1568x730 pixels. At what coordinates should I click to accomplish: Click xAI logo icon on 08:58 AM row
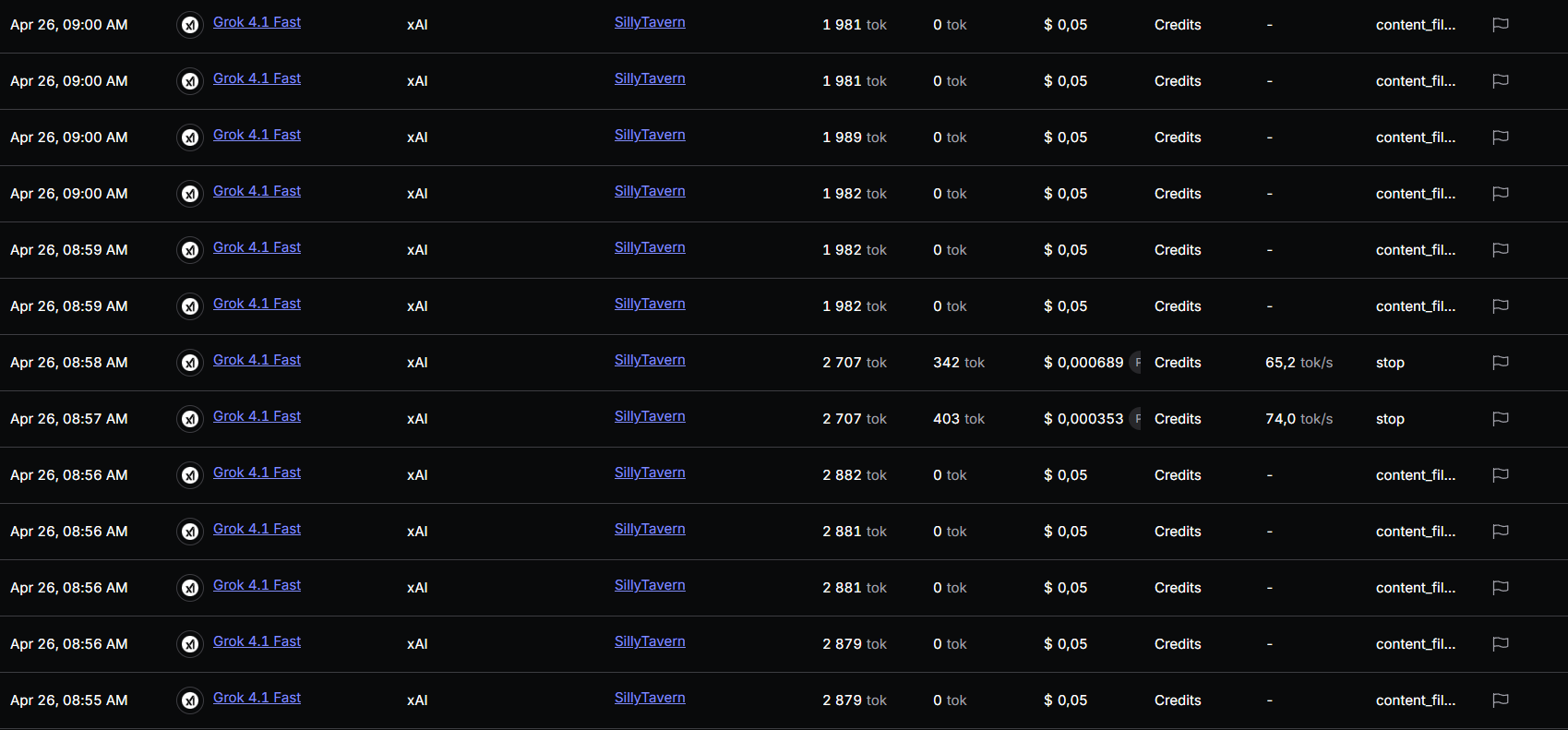coord(190,363)
